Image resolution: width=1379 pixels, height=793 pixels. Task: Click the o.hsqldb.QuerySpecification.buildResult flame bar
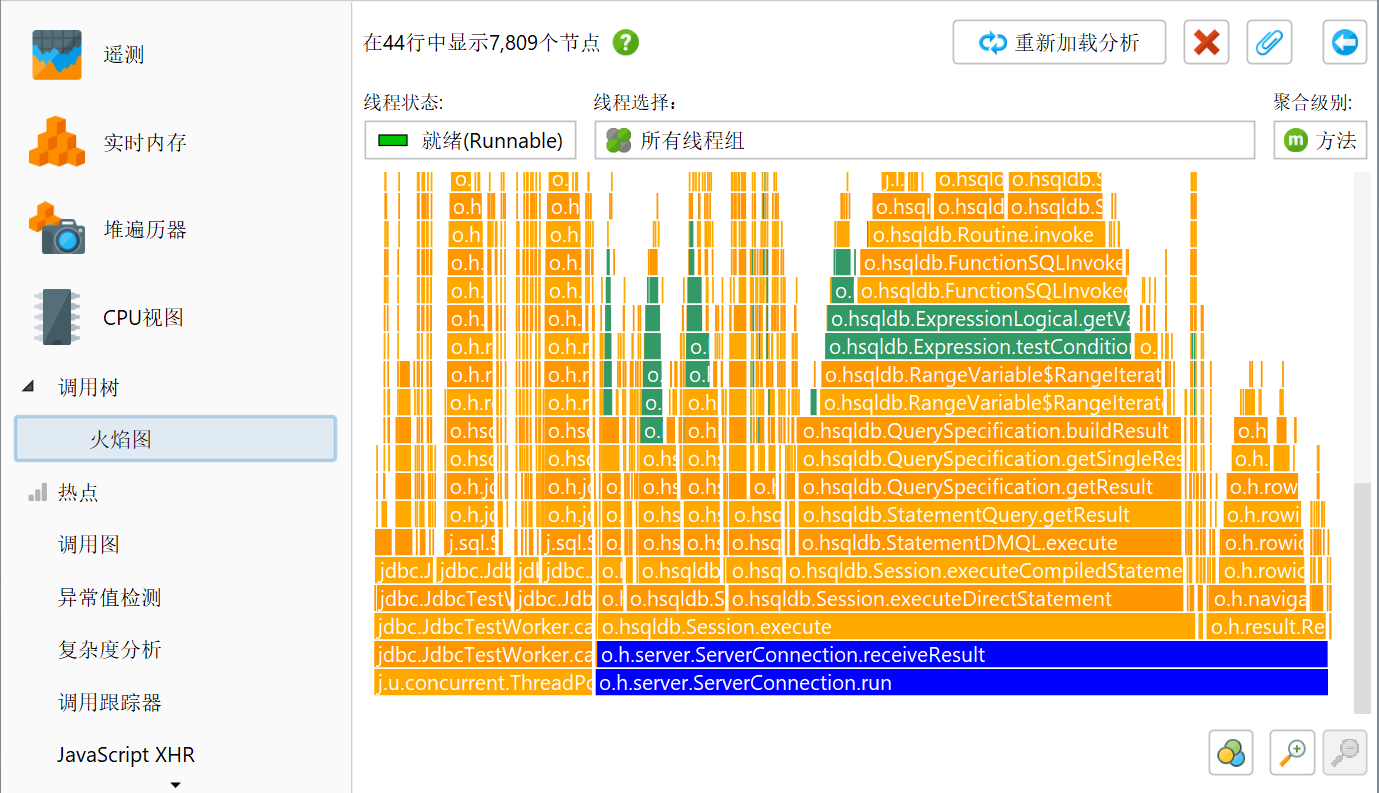(990, 431)
